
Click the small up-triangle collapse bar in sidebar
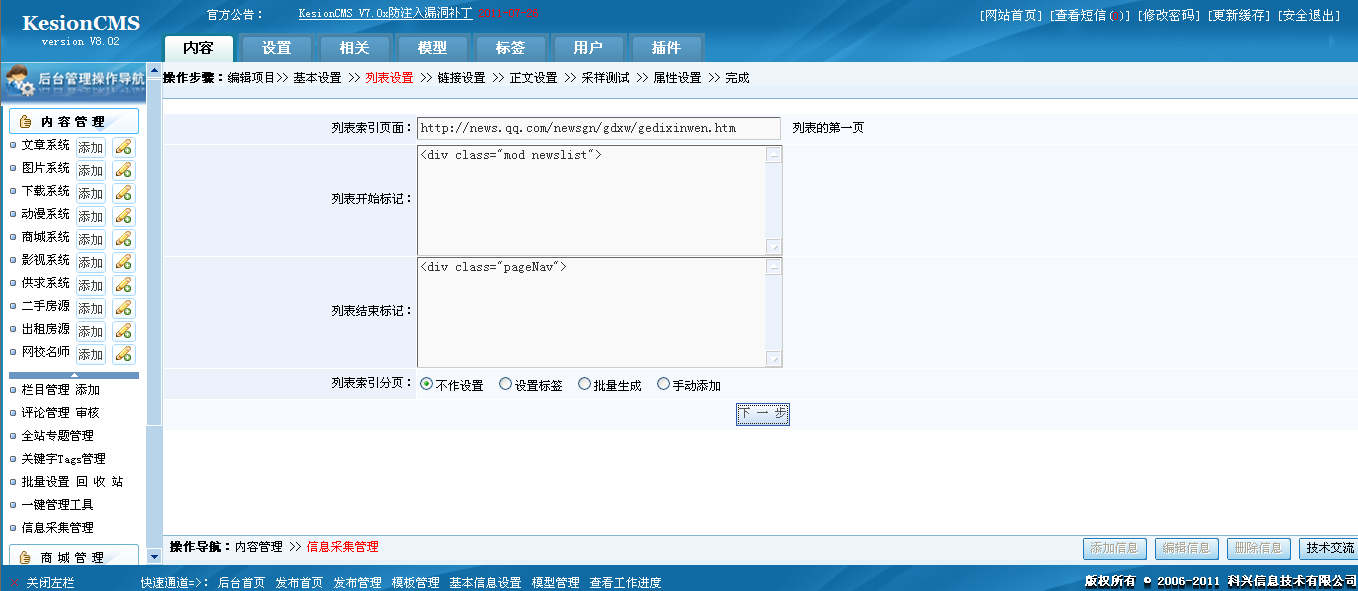[x=74, y=375]
